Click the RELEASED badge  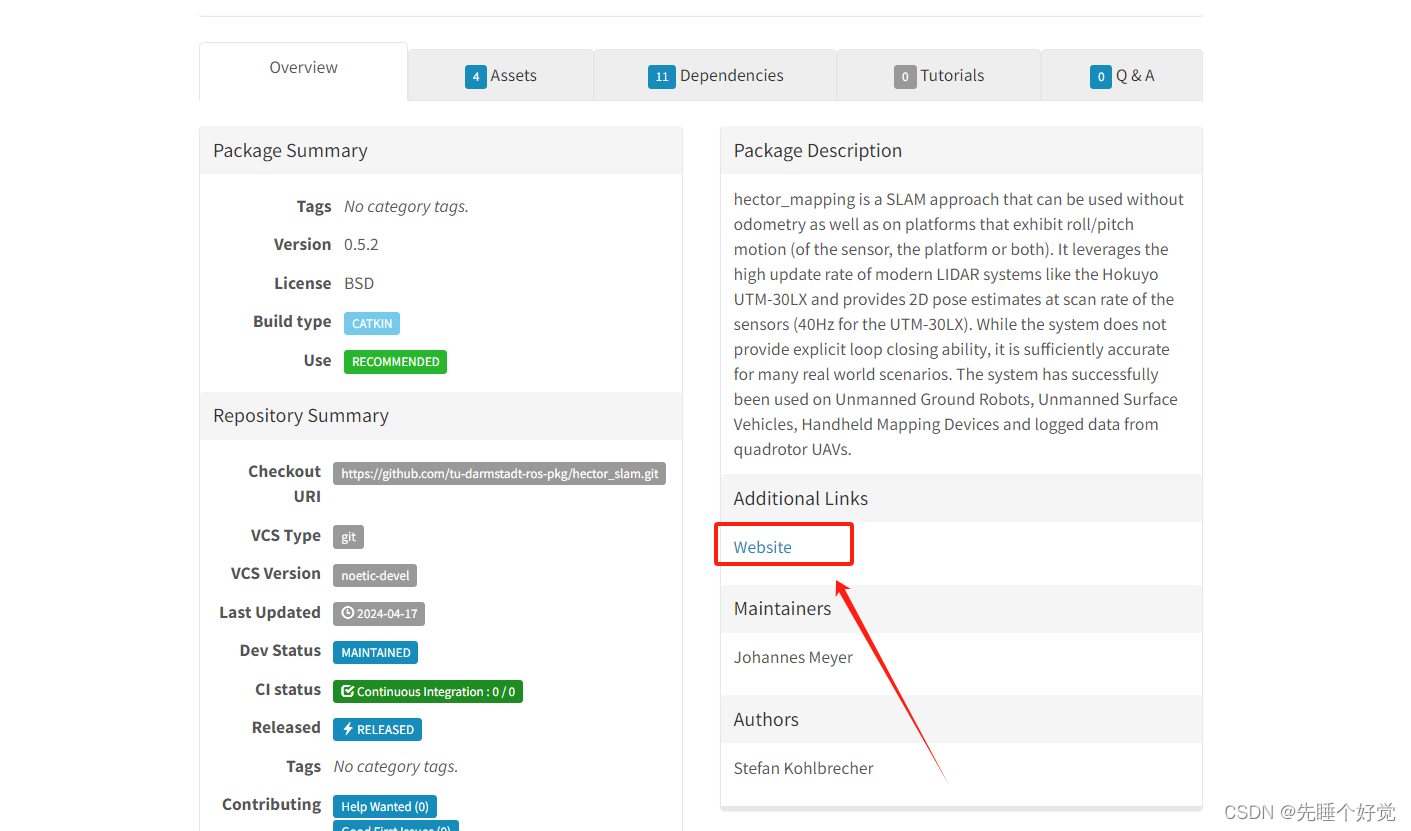point(377,729)
